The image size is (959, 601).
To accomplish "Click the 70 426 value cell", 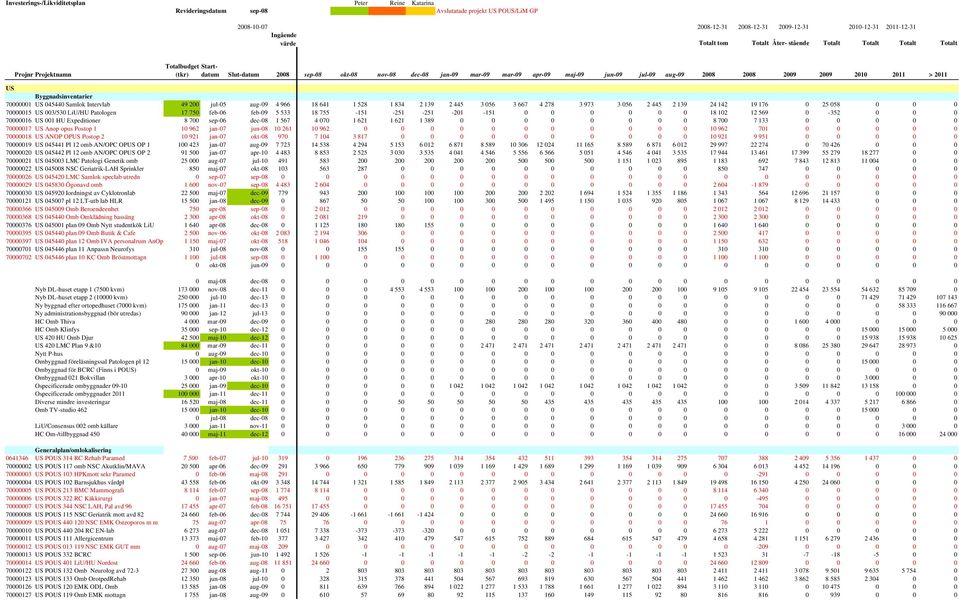I will click(830, 145).
